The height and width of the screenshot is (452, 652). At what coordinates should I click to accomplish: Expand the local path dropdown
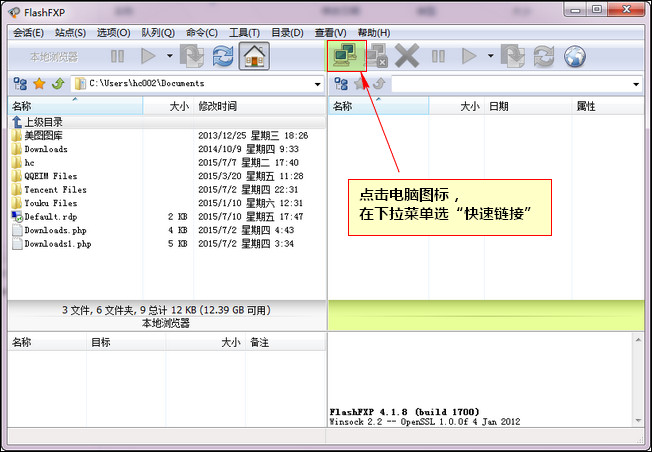coord(318,84)
